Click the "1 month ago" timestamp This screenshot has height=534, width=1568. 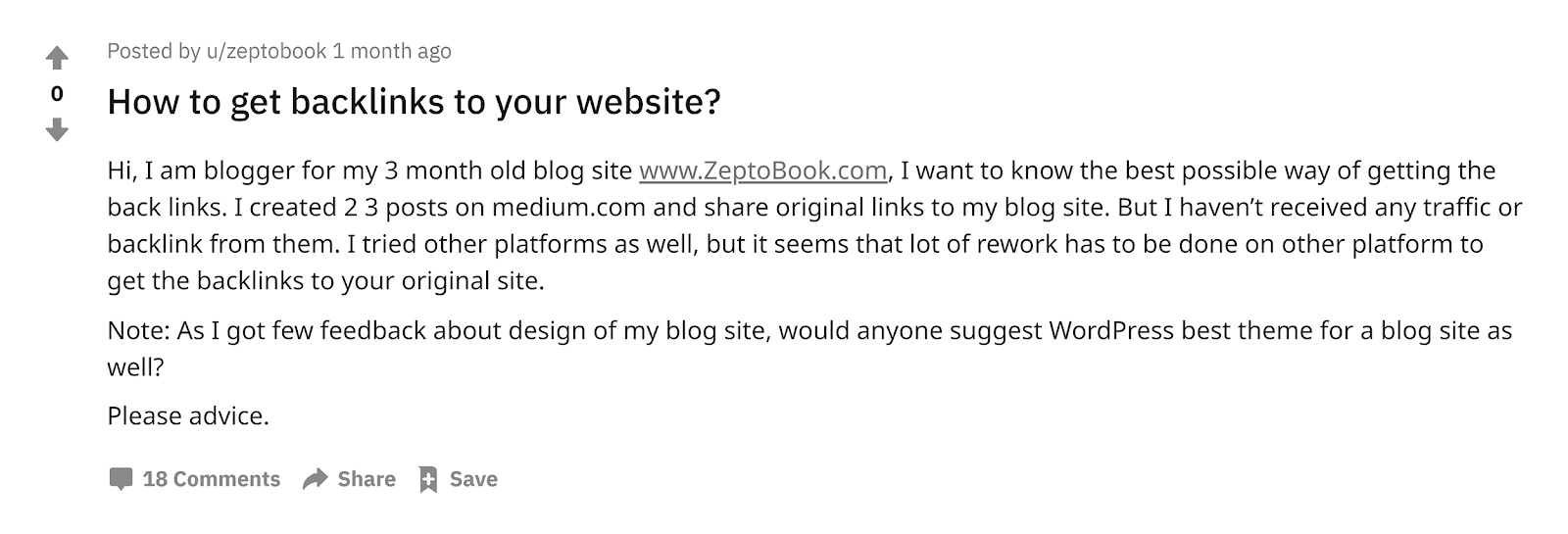coord(392,51)
